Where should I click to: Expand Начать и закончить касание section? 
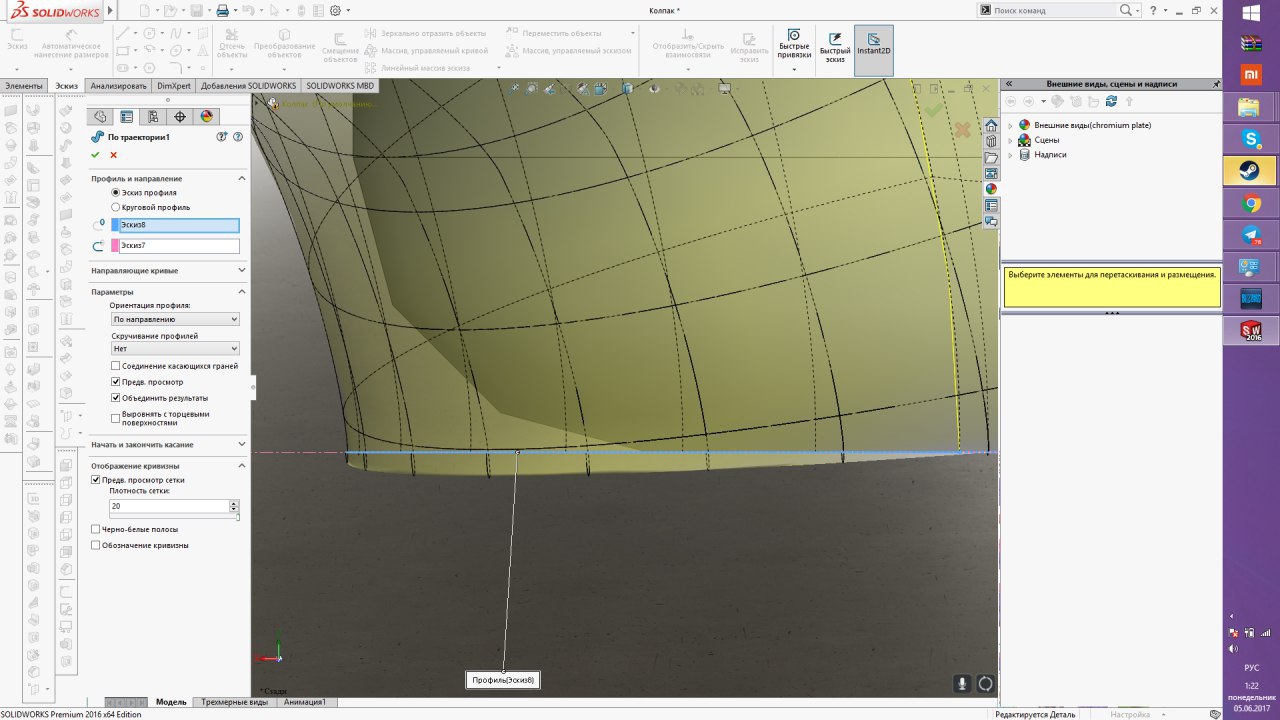(241, 444)
